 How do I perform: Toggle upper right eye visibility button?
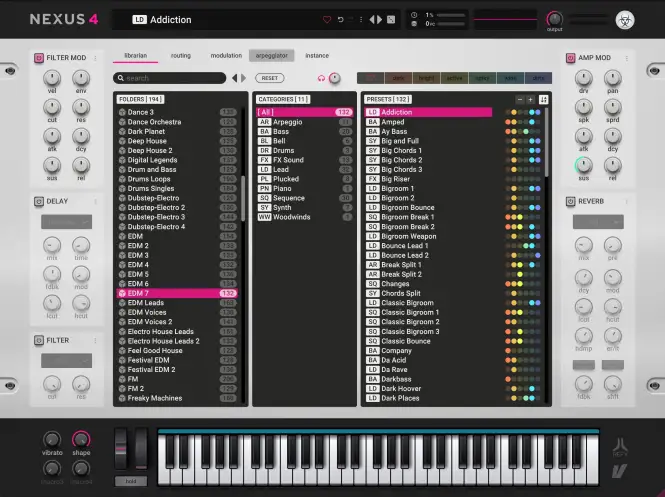(x=655, y=70)
